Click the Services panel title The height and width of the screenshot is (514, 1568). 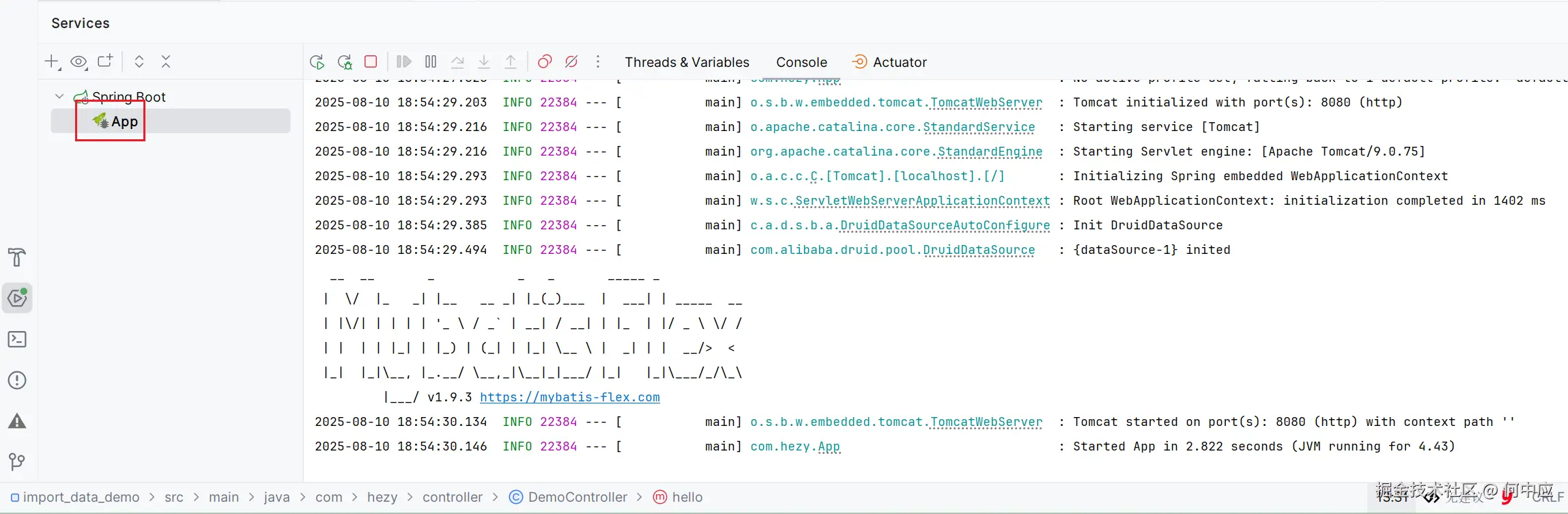pyautogui.click(x=81, y=23)
